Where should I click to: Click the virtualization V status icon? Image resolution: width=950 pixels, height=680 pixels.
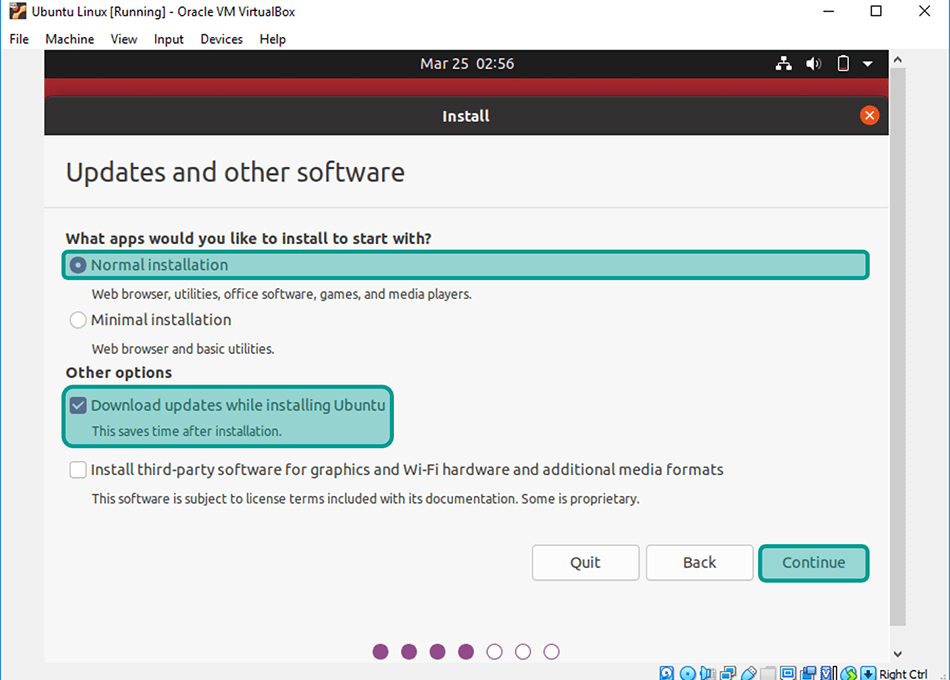click(x=828, y=673)
